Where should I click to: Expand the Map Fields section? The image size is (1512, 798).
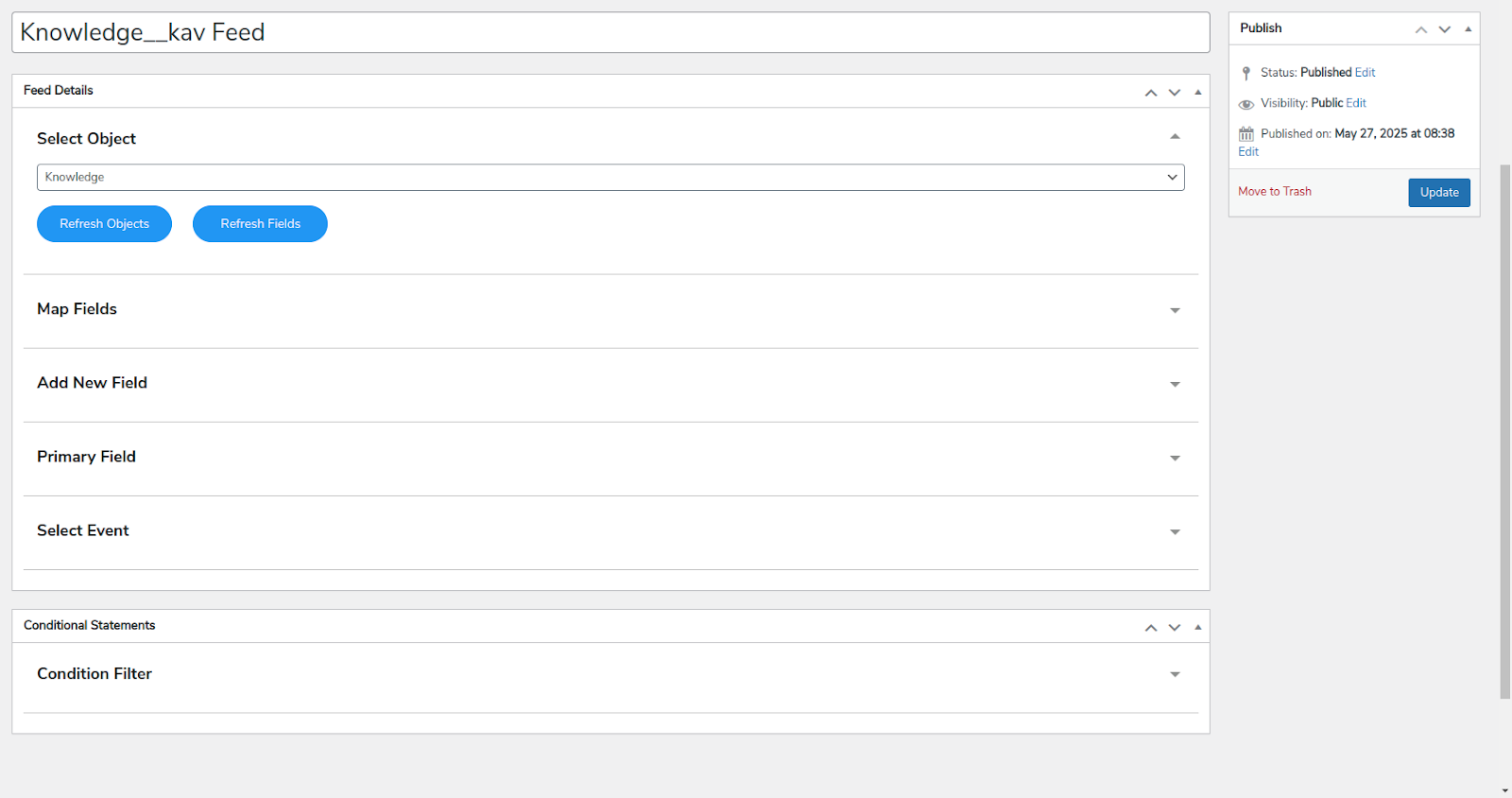(x=1175, y=310)
